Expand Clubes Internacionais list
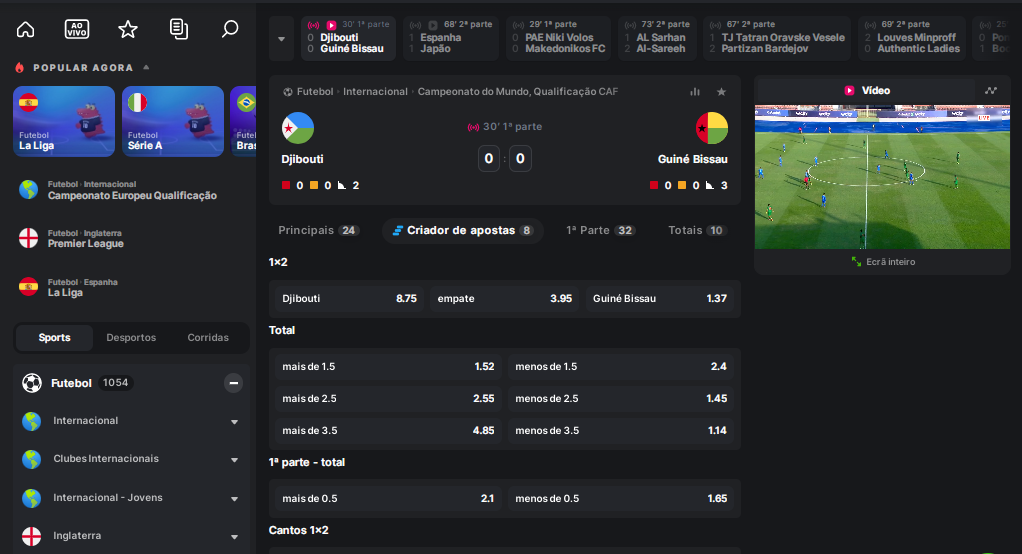The height and width of the screenshot is (554, 1022). (x=234, y=459)
